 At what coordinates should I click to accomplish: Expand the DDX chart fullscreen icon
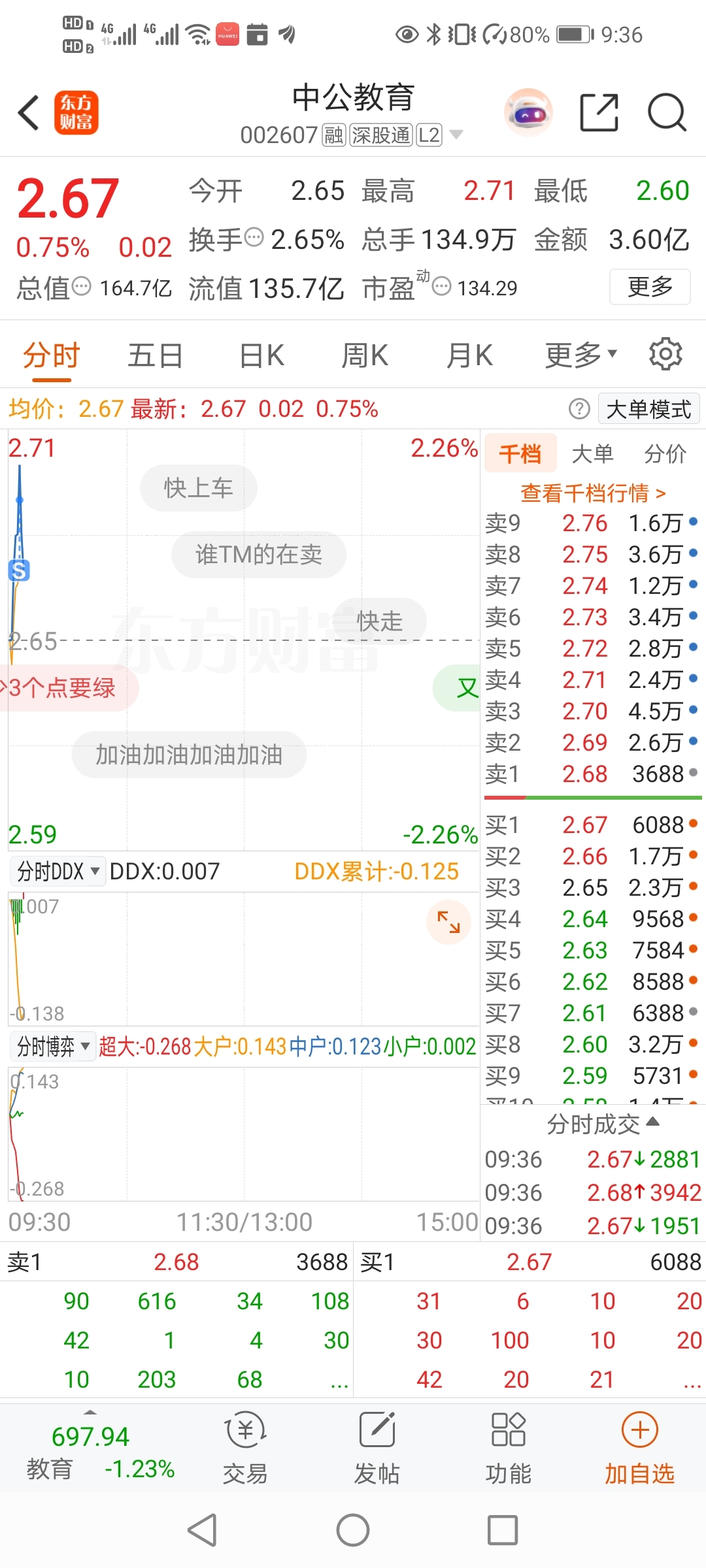pyautogui.click(x=448, y=922)
